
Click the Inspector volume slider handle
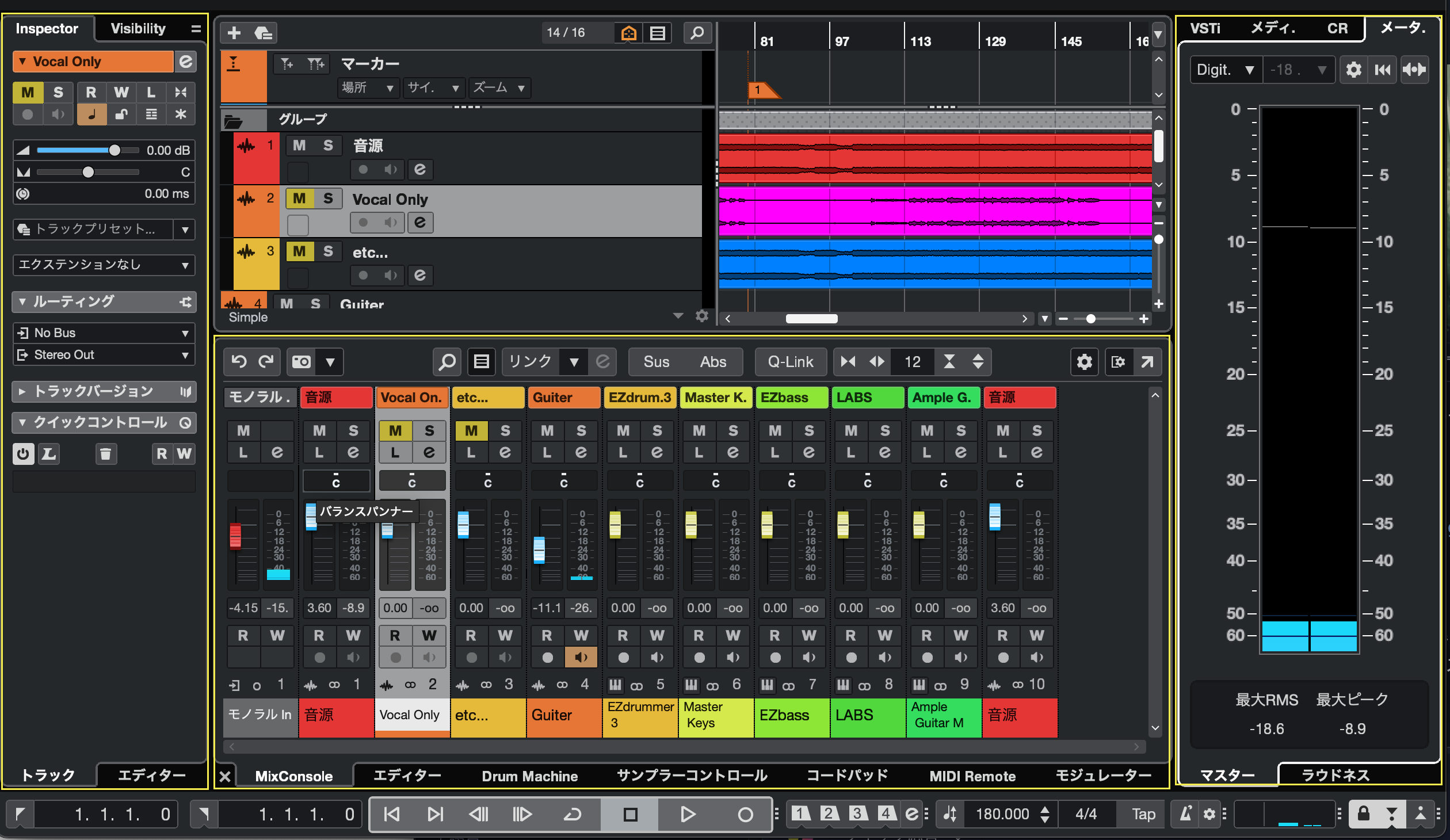[x=115, y=150]
